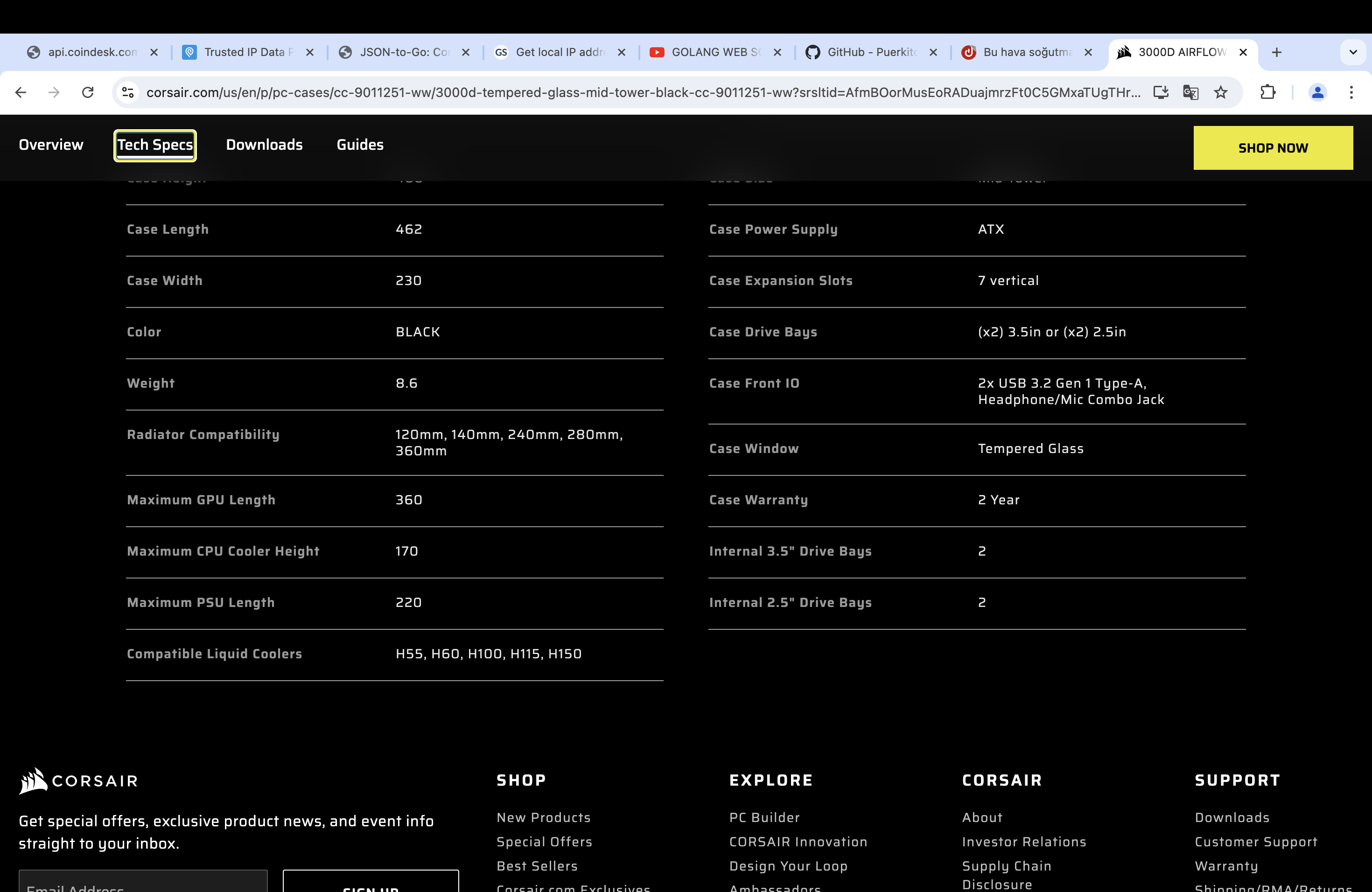Click the Email Address input field
This screenshot has width=1372, height=892.
pos(143,882)
